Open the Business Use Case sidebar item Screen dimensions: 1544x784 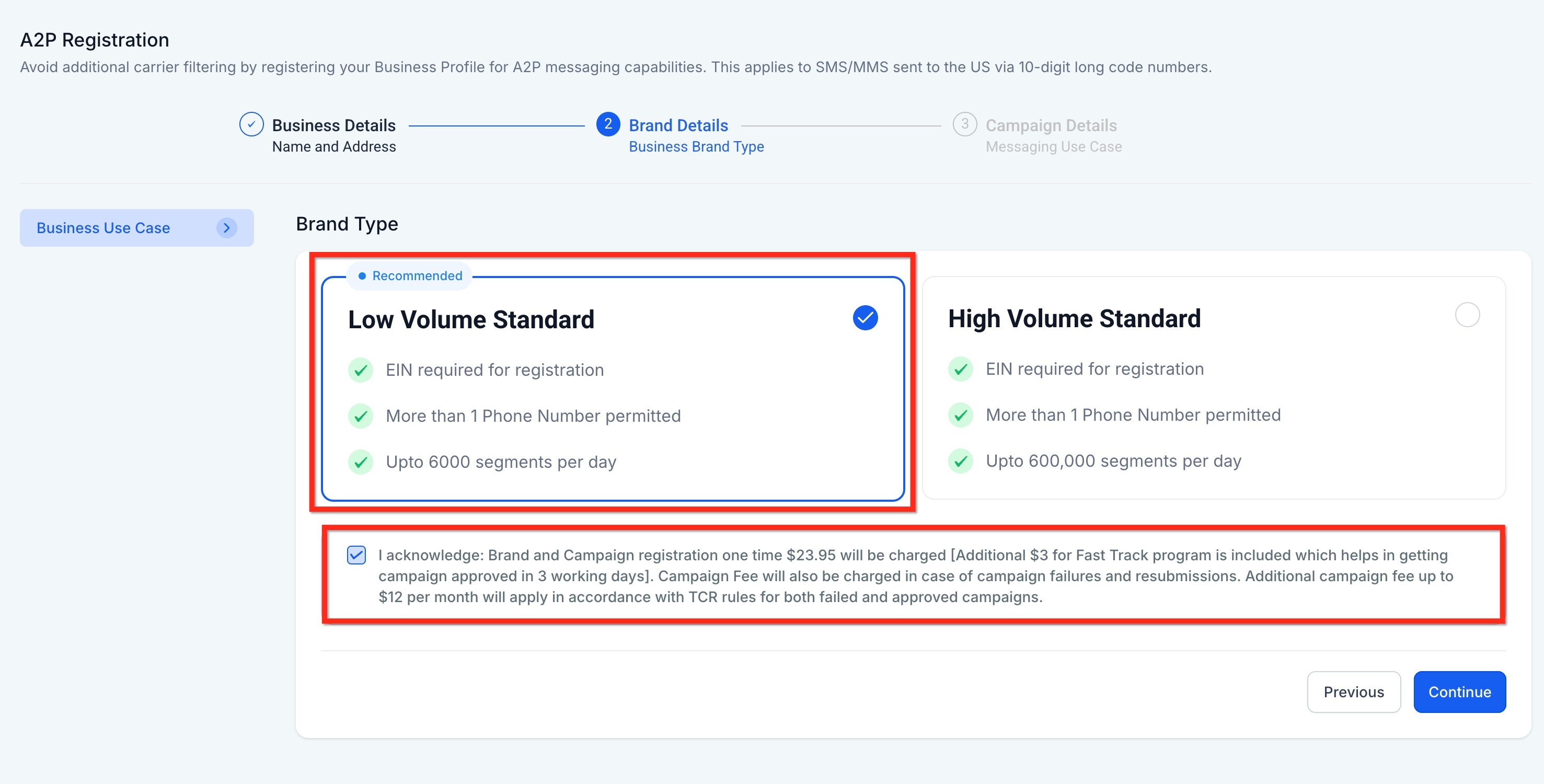coord(103,228)
